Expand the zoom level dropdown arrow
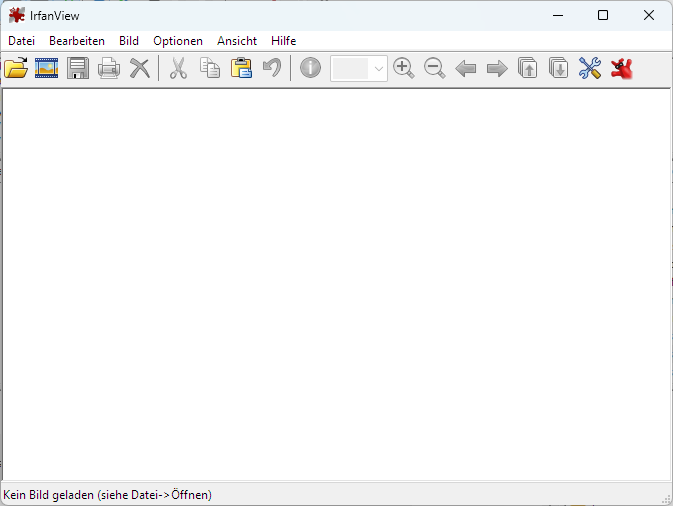Image resolution: width=673 pixels, height=506 pixels. click(x=379, y=68)
